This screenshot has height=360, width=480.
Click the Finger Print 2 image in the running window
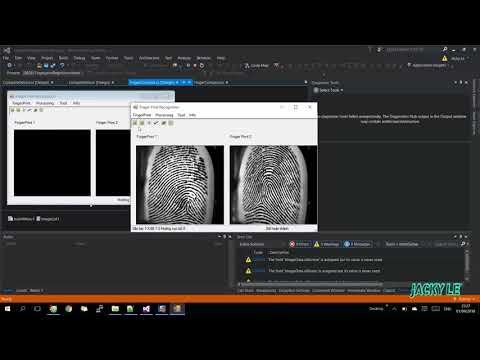pos(273,185)
